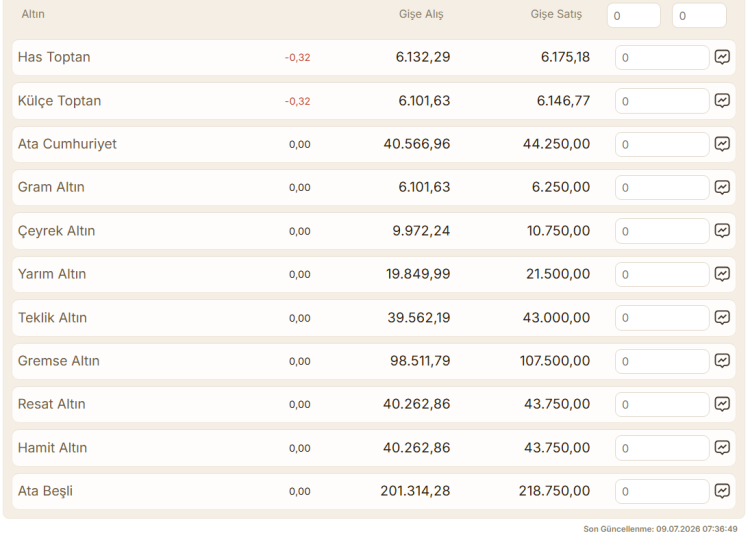Screen dimensions: 750x540
Task: Select the Gram Altın quantity input
Action: 662,187
